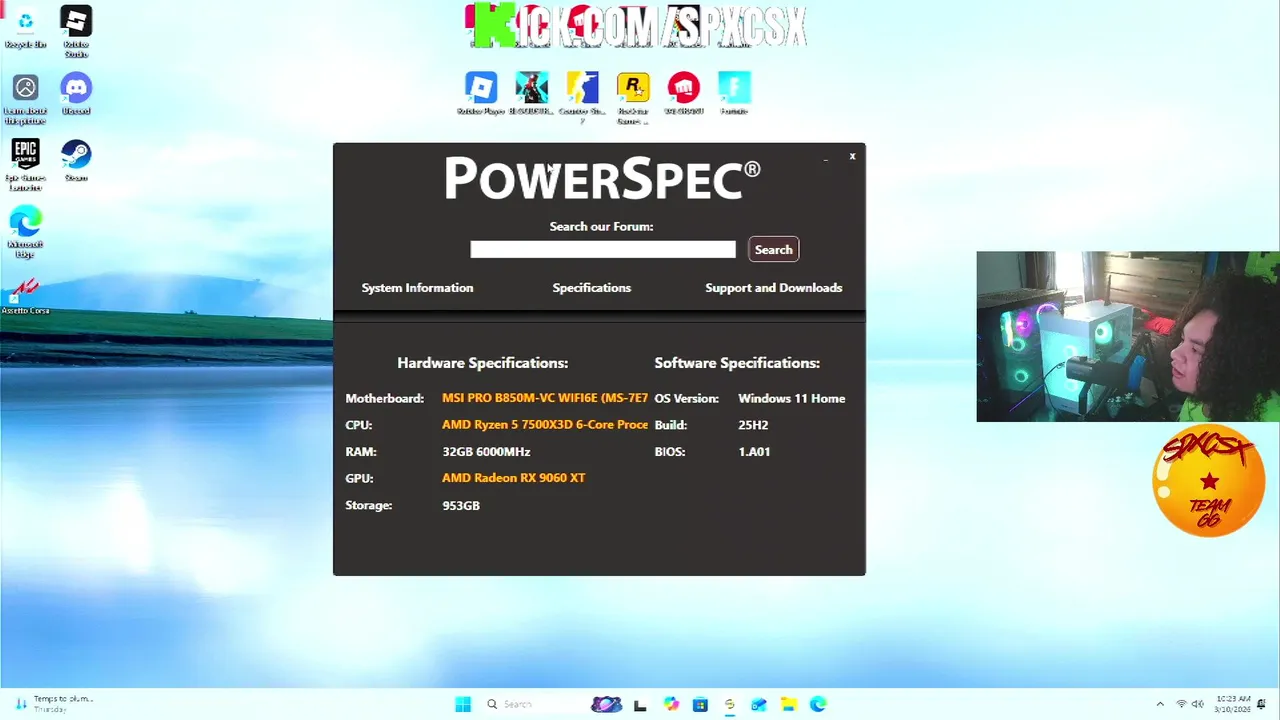
Task: Open the Counter-Strike 2 desktop icon
Action: [582, 95]
